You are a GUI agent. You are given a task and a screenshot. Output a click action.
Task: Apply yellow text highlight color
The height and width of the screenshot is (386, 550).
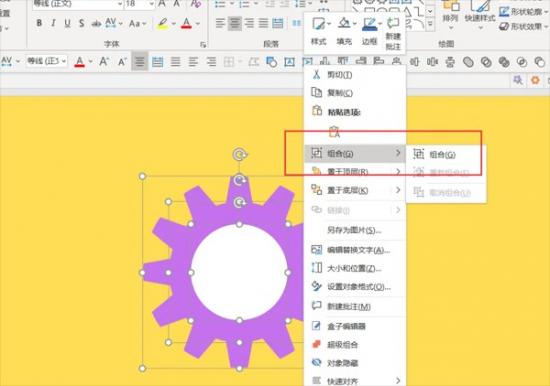(162, 24)
